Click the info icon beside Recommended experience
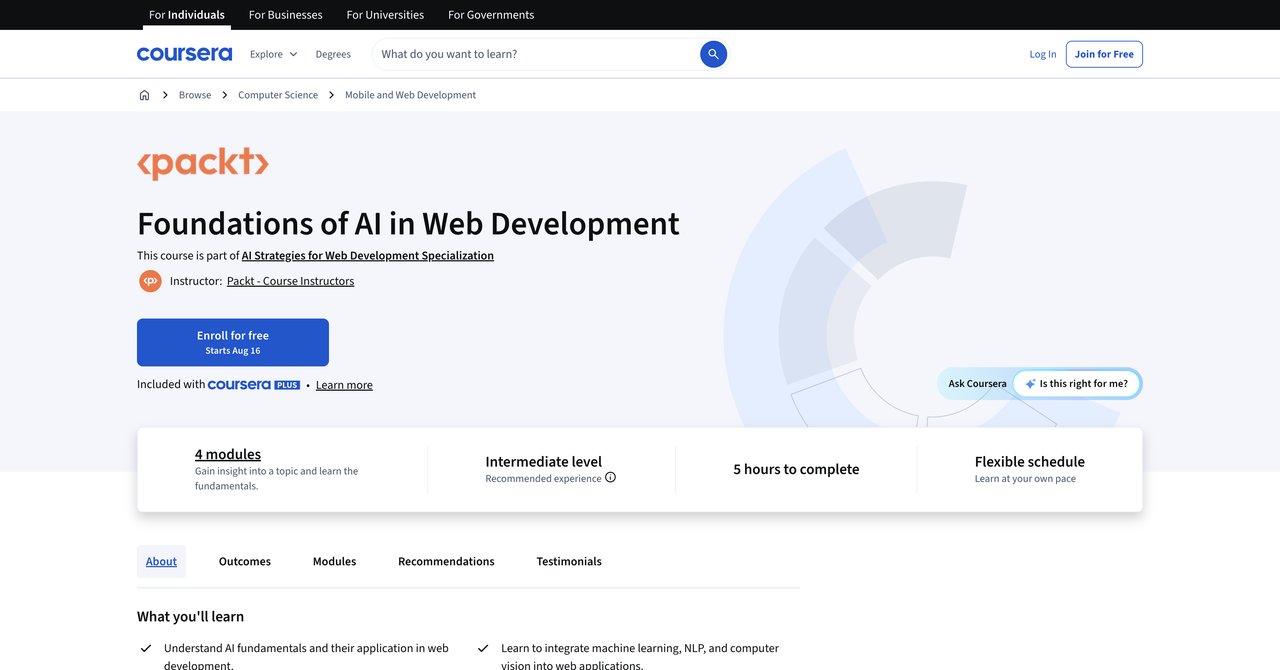The height and width of the screenshot is (670, 1280). (610, 478)
